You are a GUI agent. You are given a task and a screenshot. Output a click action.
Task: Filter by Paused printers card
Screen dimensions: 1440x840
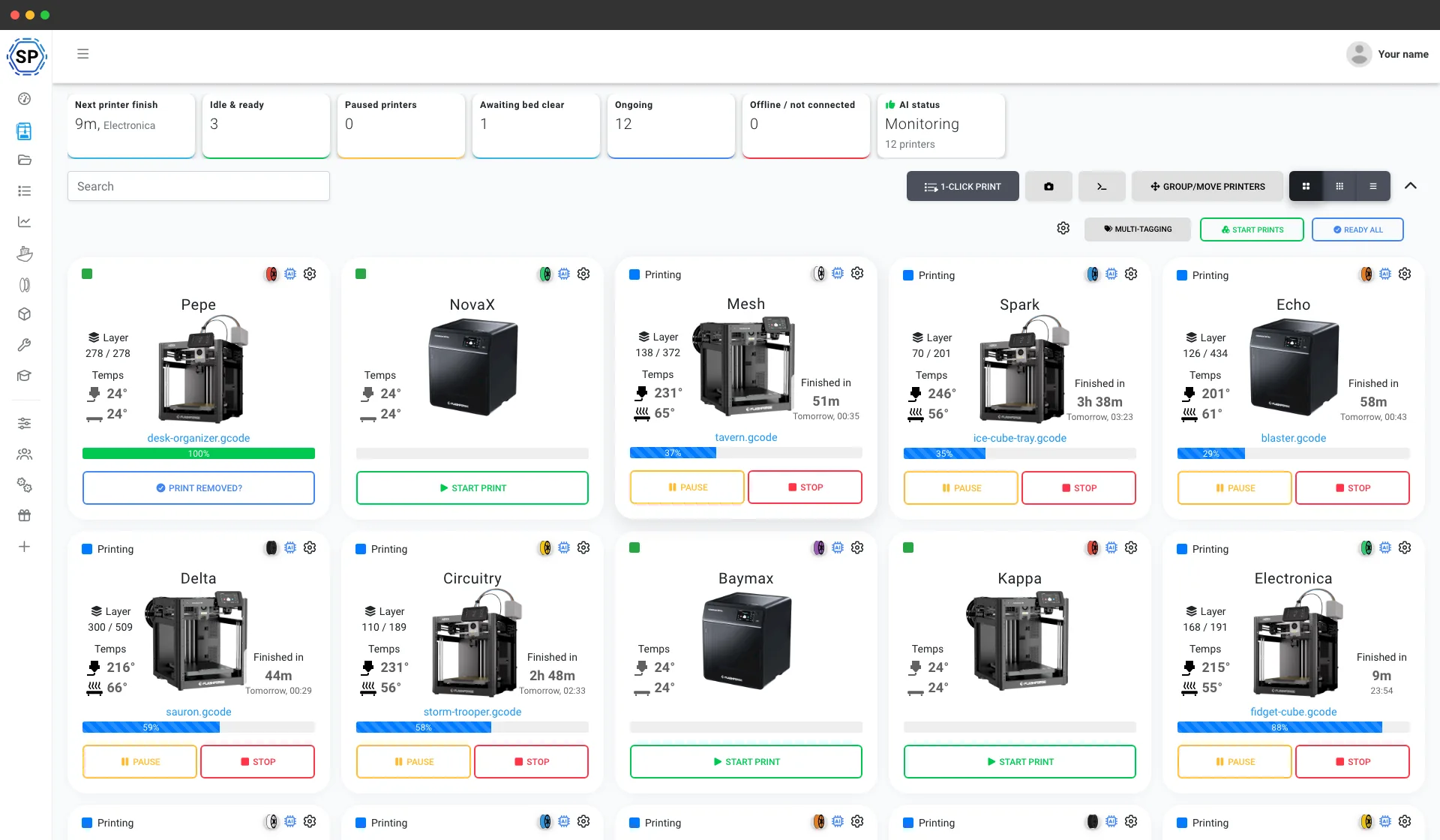point(401,125)
